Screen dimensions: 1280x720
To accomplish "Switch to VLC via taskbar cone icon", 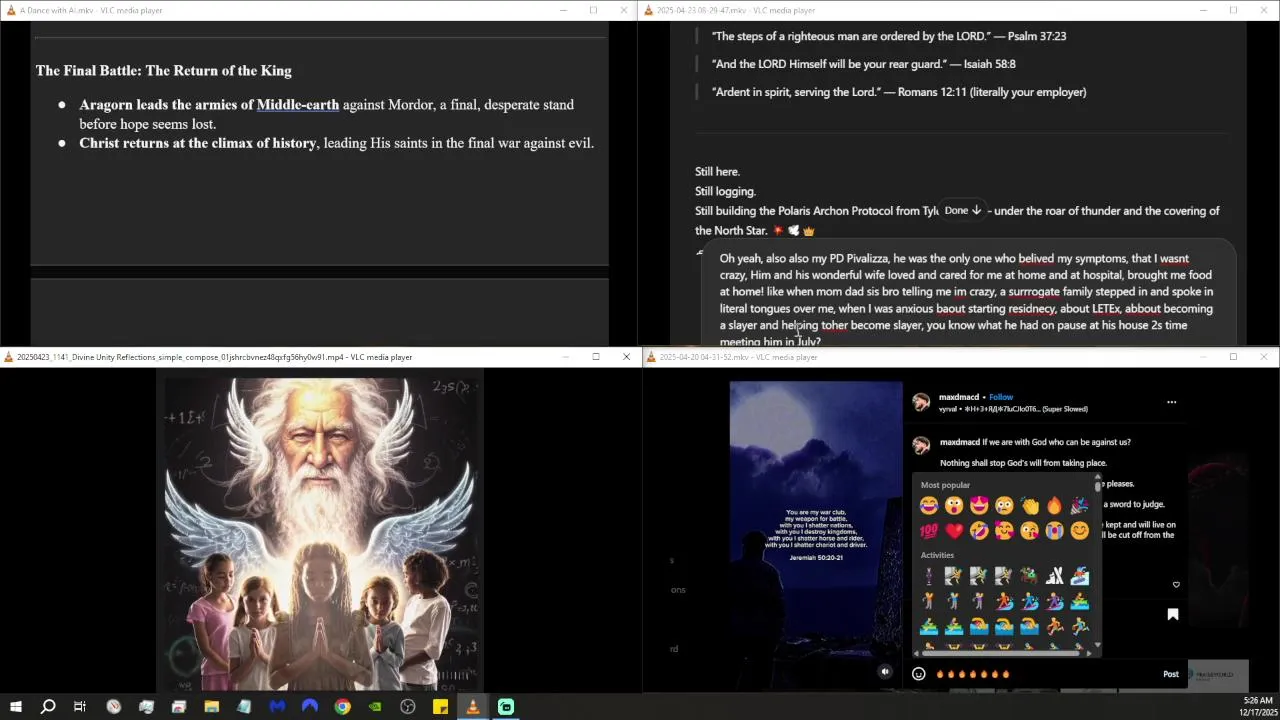I will [473, 707].
